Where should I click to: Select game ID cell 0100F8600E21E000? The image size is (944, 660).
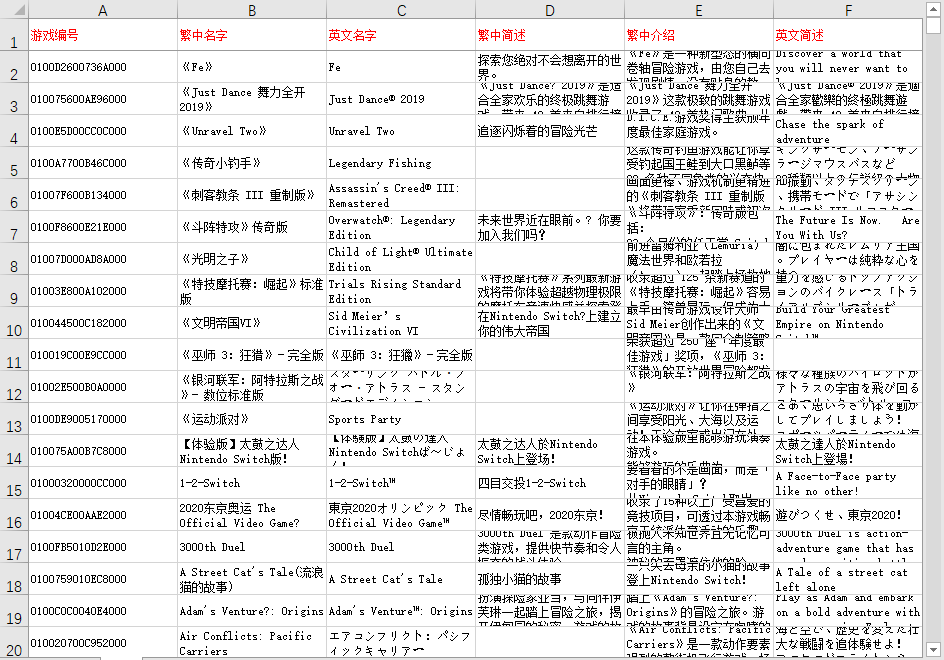(x=103, y=227)
